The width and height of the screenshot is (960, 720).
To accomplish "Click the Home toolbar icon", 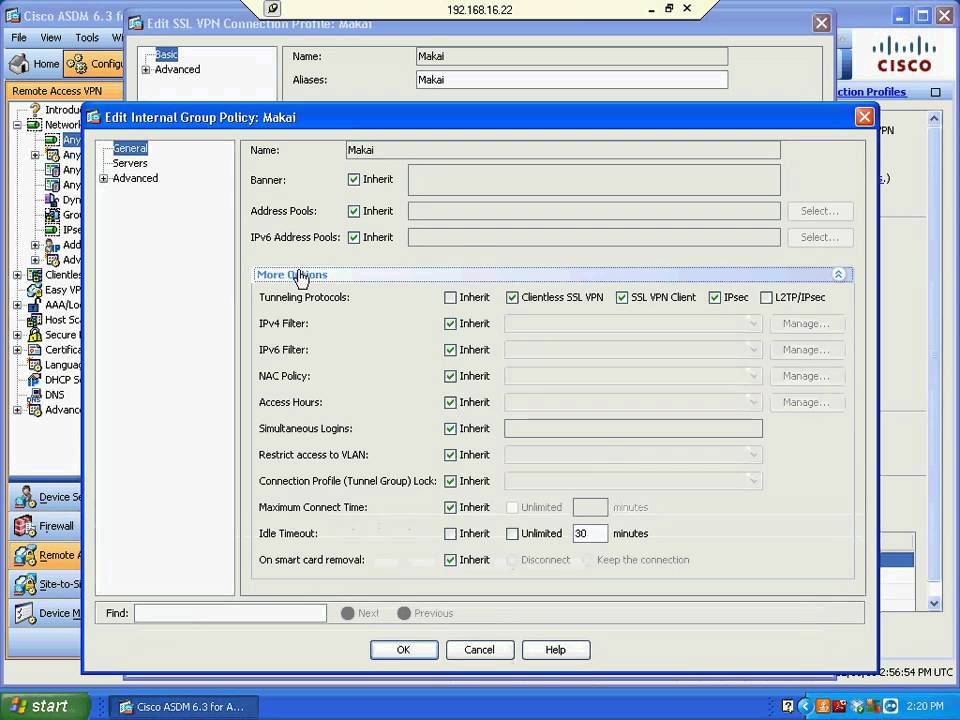I will pyautogui.click(x=19, y=64).
